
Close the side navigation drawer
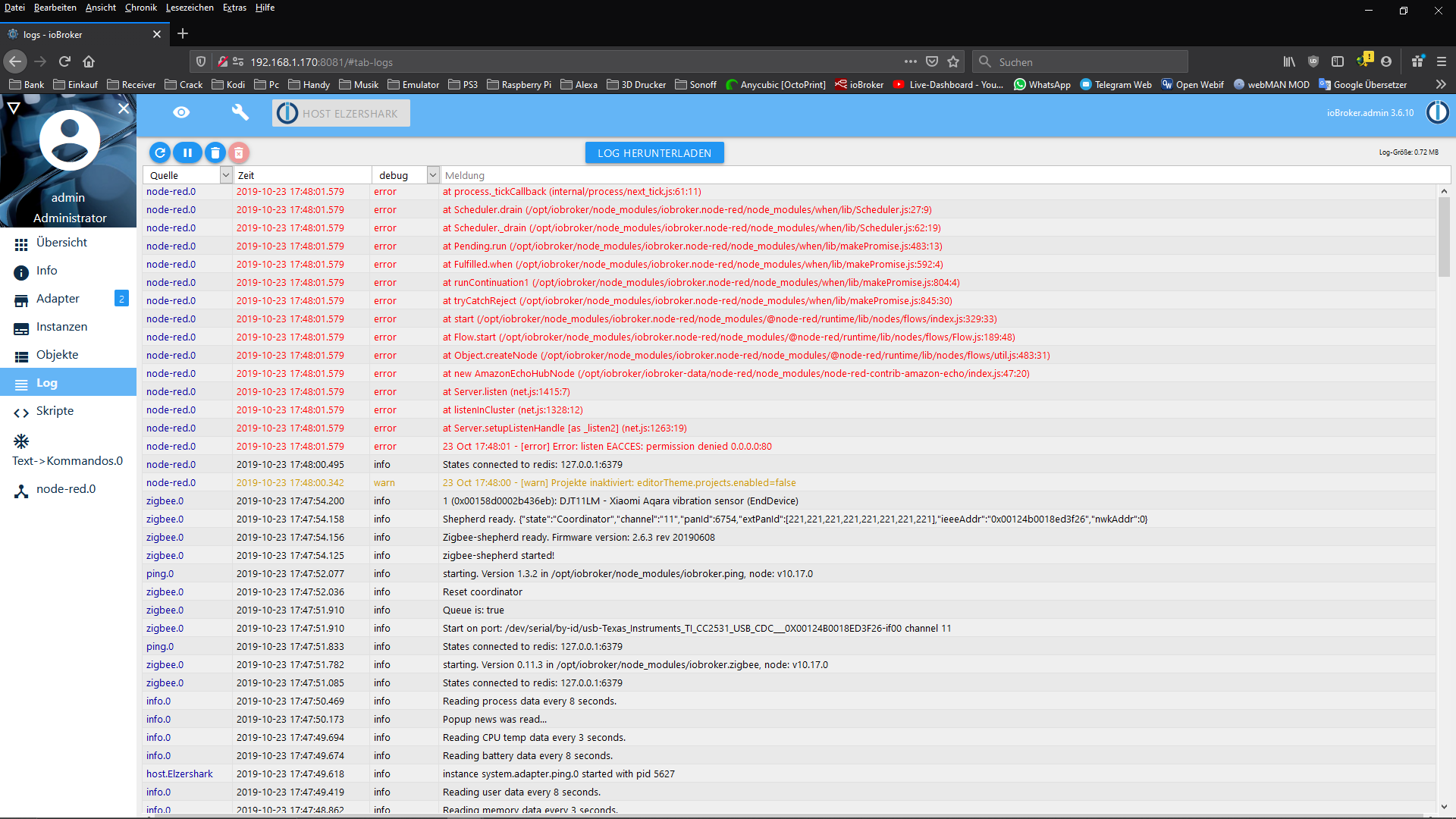124,108
